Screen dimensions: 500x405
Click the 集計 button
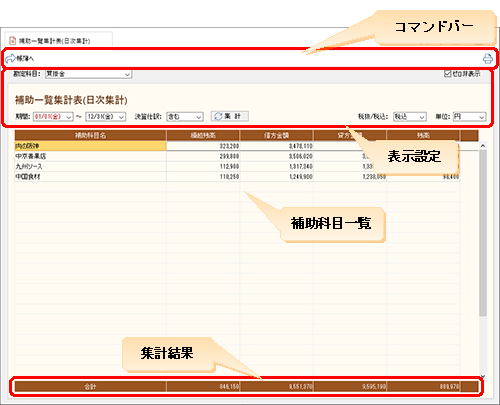[x=230, y=116]
